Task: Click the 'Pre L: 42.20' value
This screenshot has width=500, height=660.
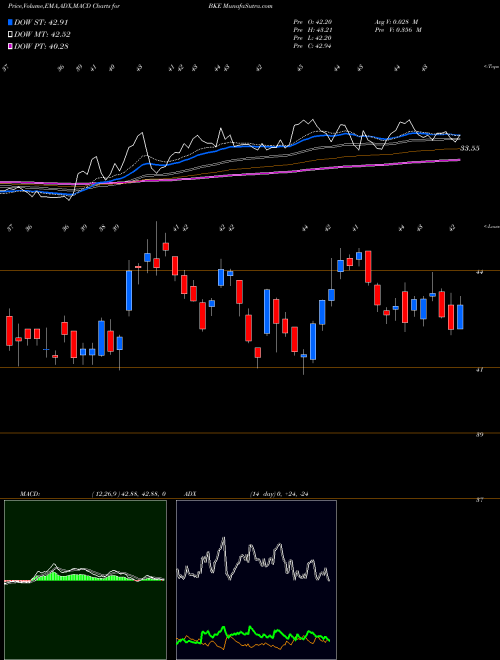Action: [312, 38]
